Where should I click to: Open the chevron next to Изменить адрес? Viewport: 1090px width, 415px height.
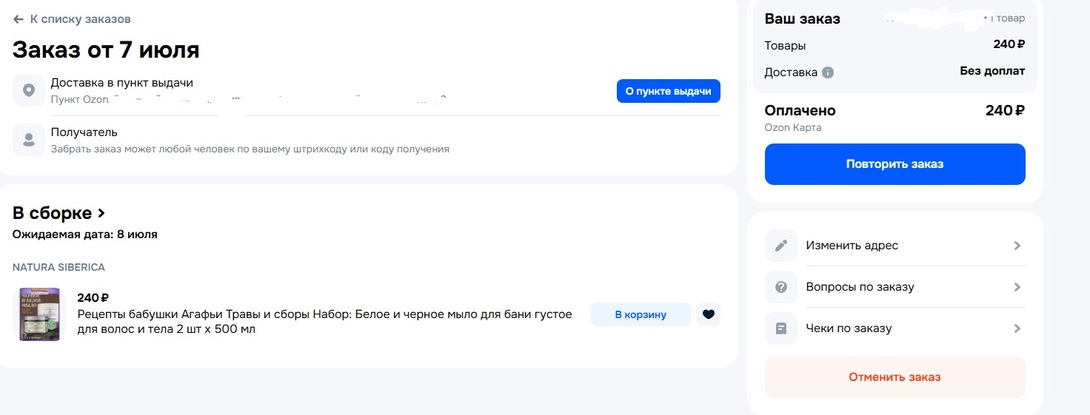(x=1017, y=246)
